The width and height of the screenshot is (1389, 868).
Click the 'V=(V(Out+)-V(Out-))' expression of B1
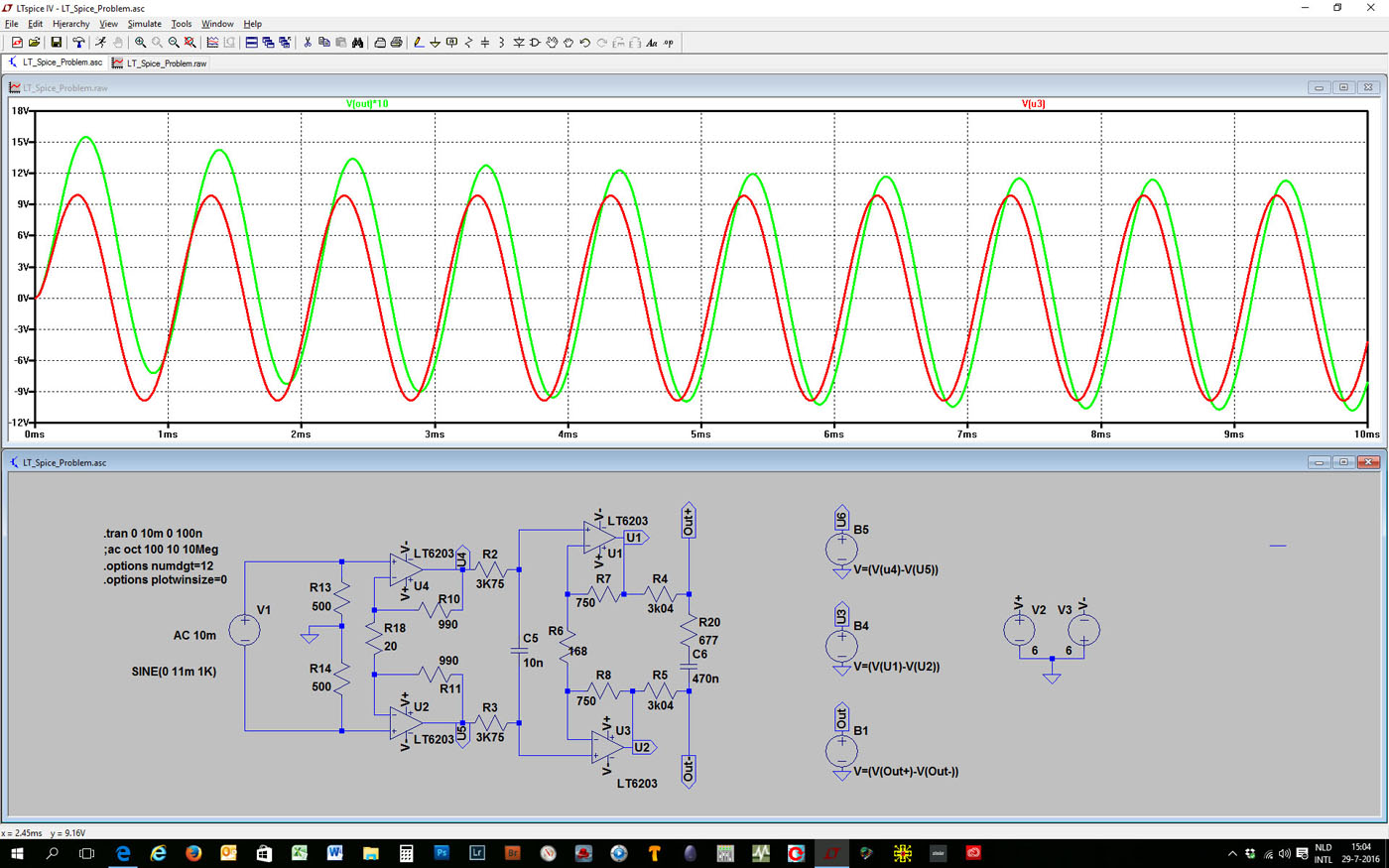906,772
